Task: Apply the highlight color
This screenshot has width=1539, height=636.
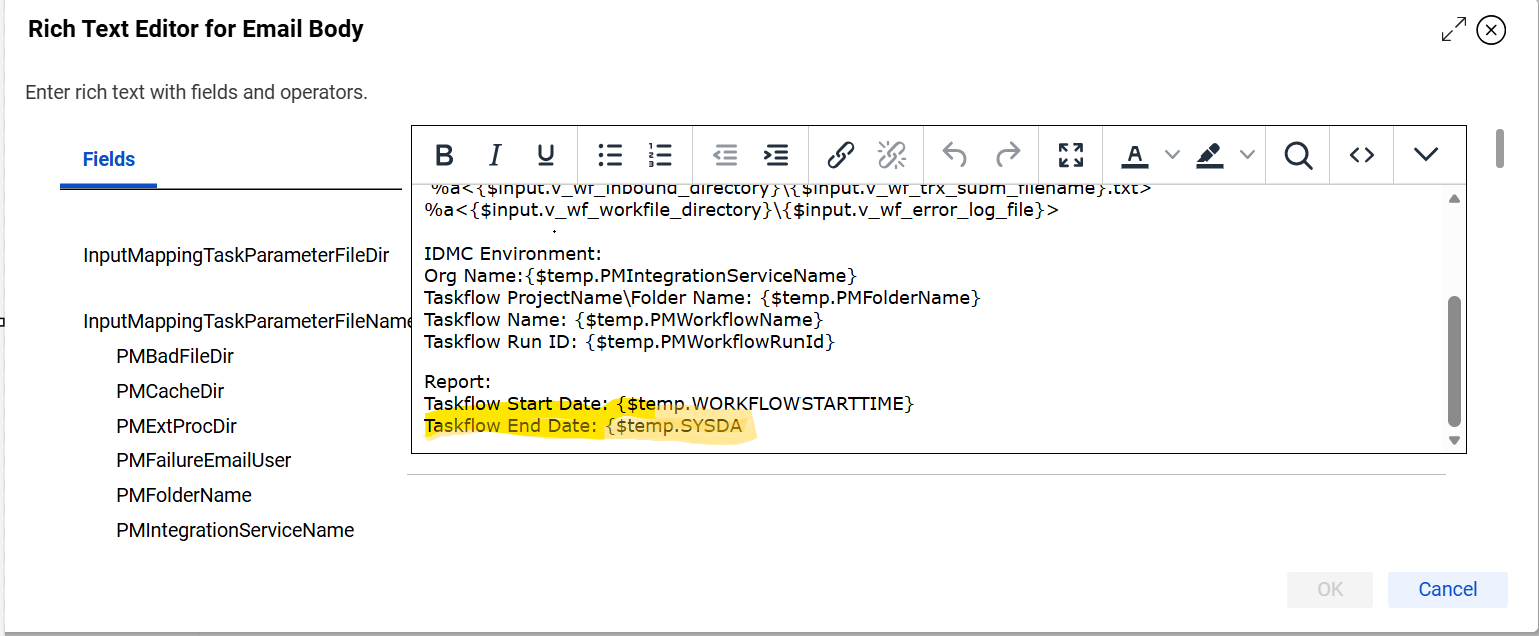Action: [x=1208, y=155]
